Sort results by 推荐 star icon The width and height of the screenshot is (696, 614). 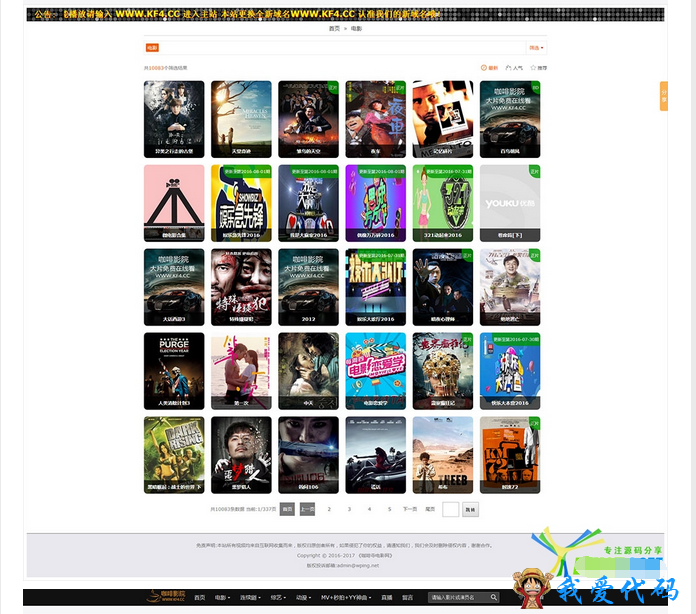point(538,68)
